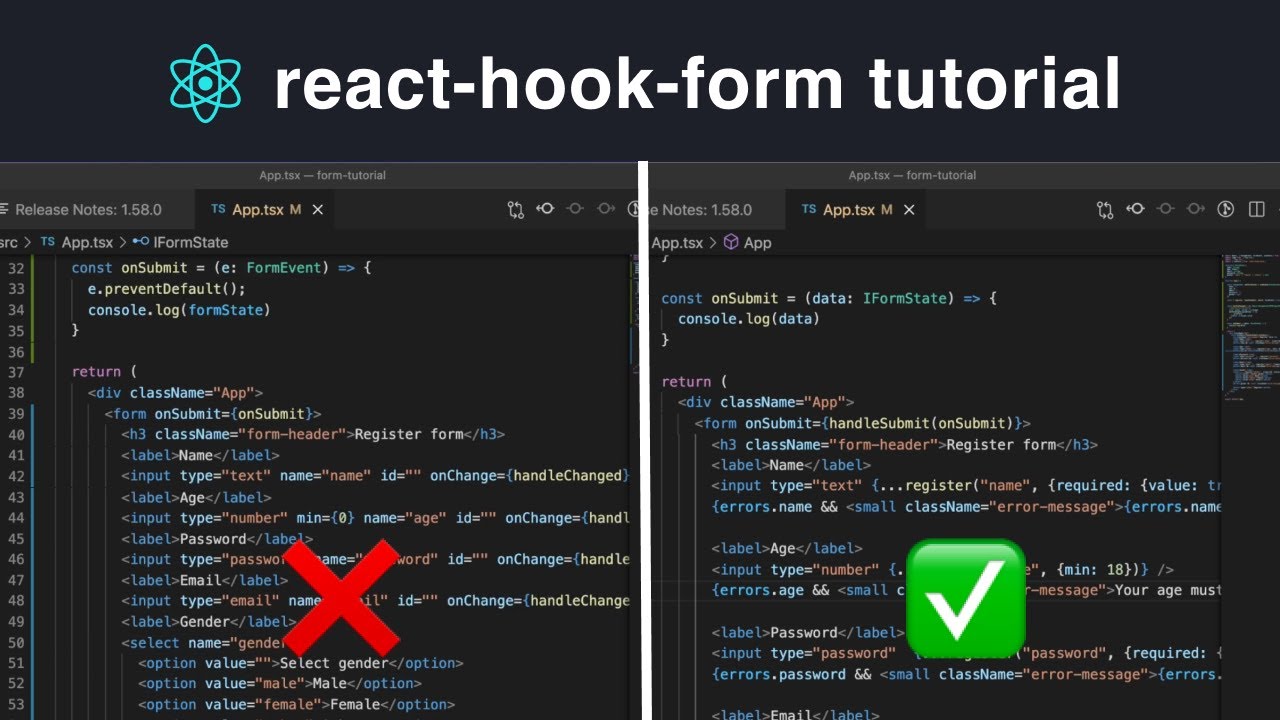
Task: Click left window title 'App.tsx — form-tutorial'
Action: tap(322, 175)
